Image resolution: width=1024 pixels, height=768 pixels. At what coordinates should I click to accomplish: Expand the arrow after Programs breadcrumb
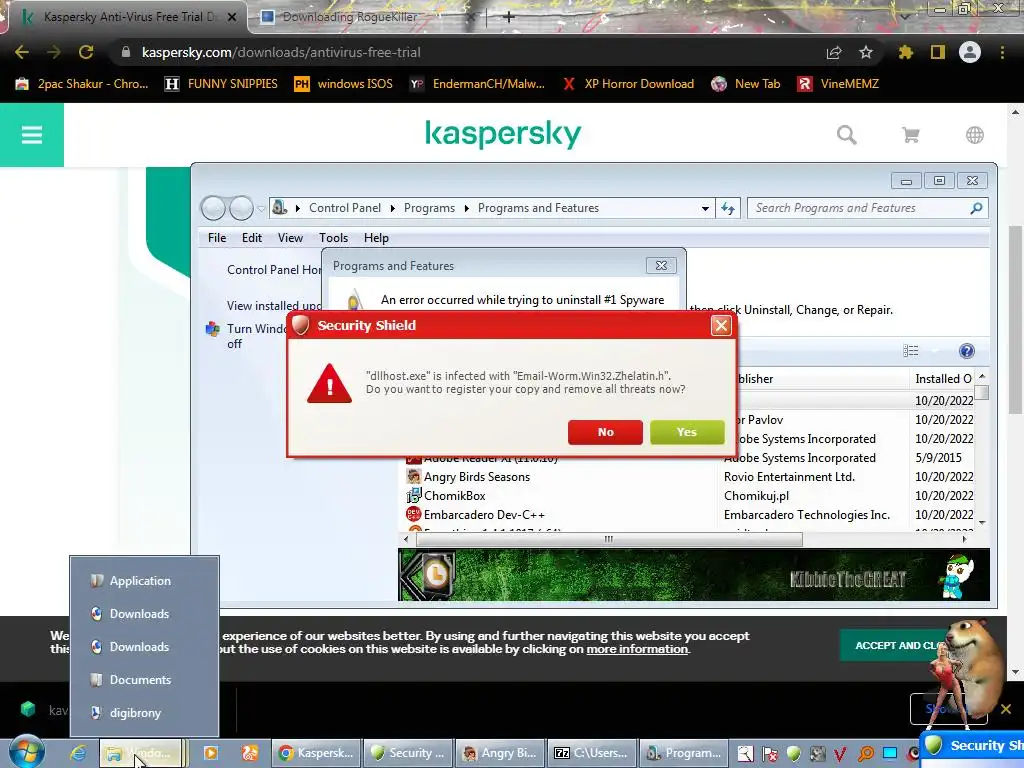[x=466, y=208]
